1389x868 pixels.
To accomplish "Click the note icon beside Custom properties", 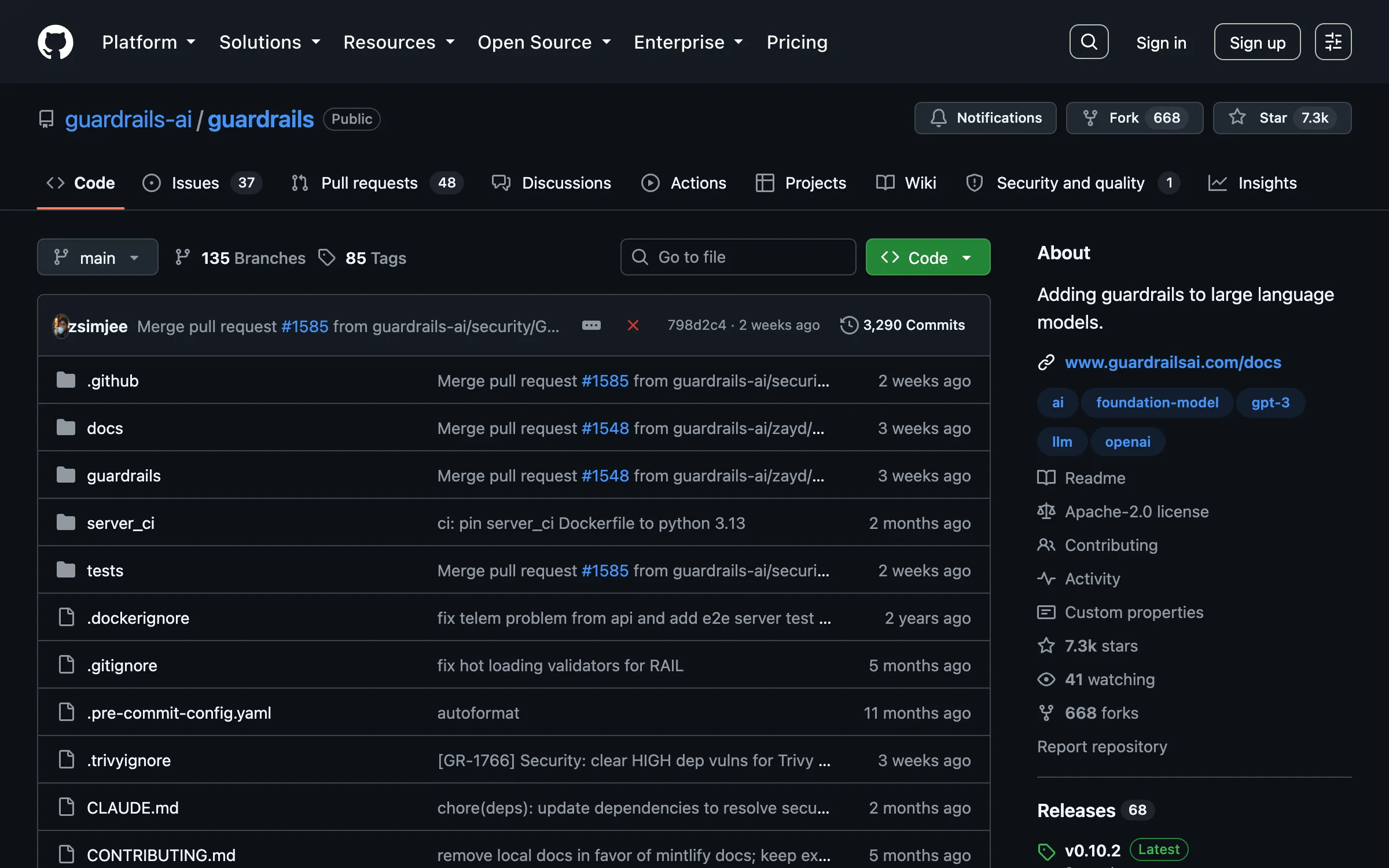I will pos(1046,612).
